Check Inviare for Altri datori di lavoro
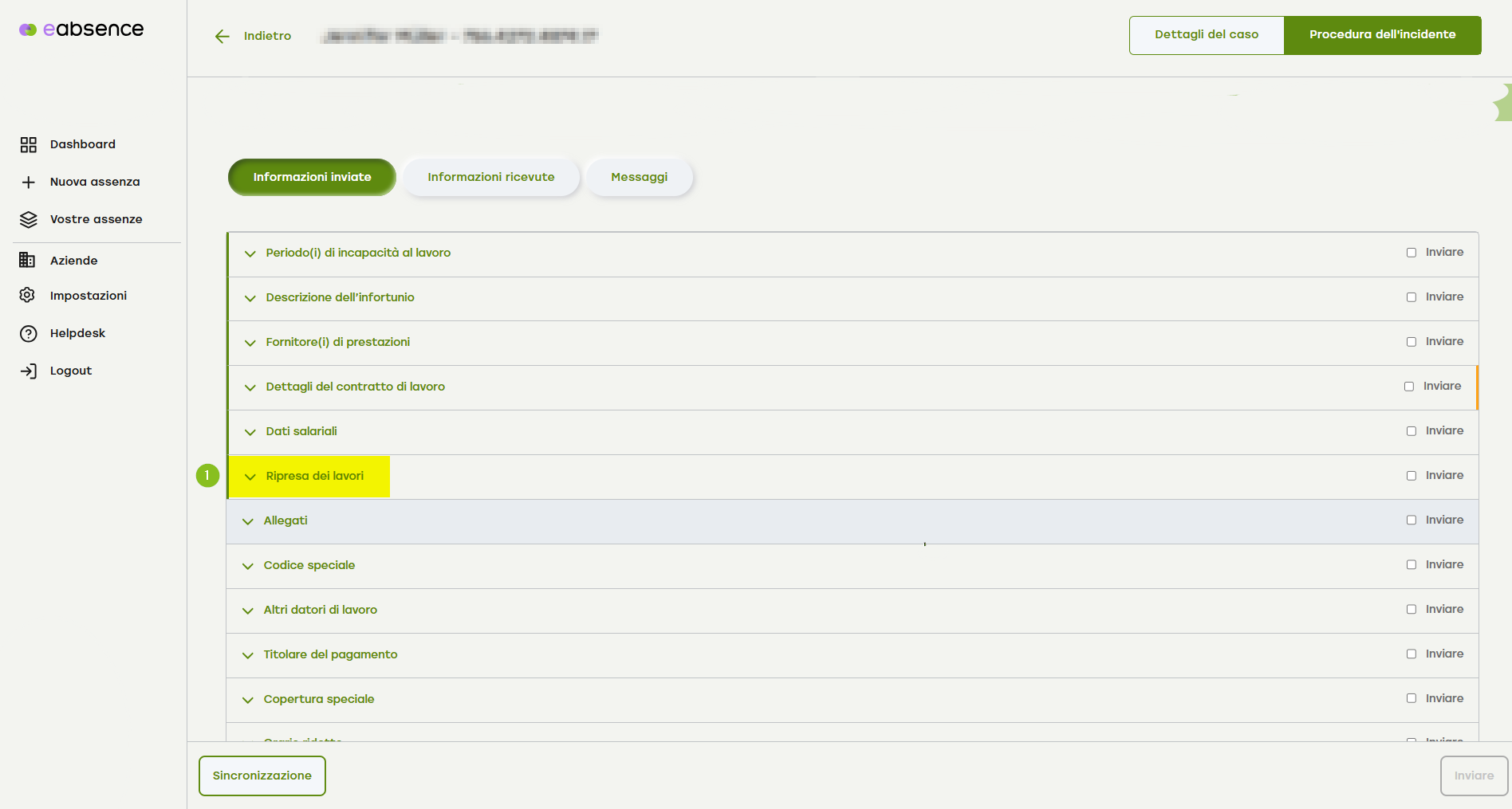 click(1412, 609)
